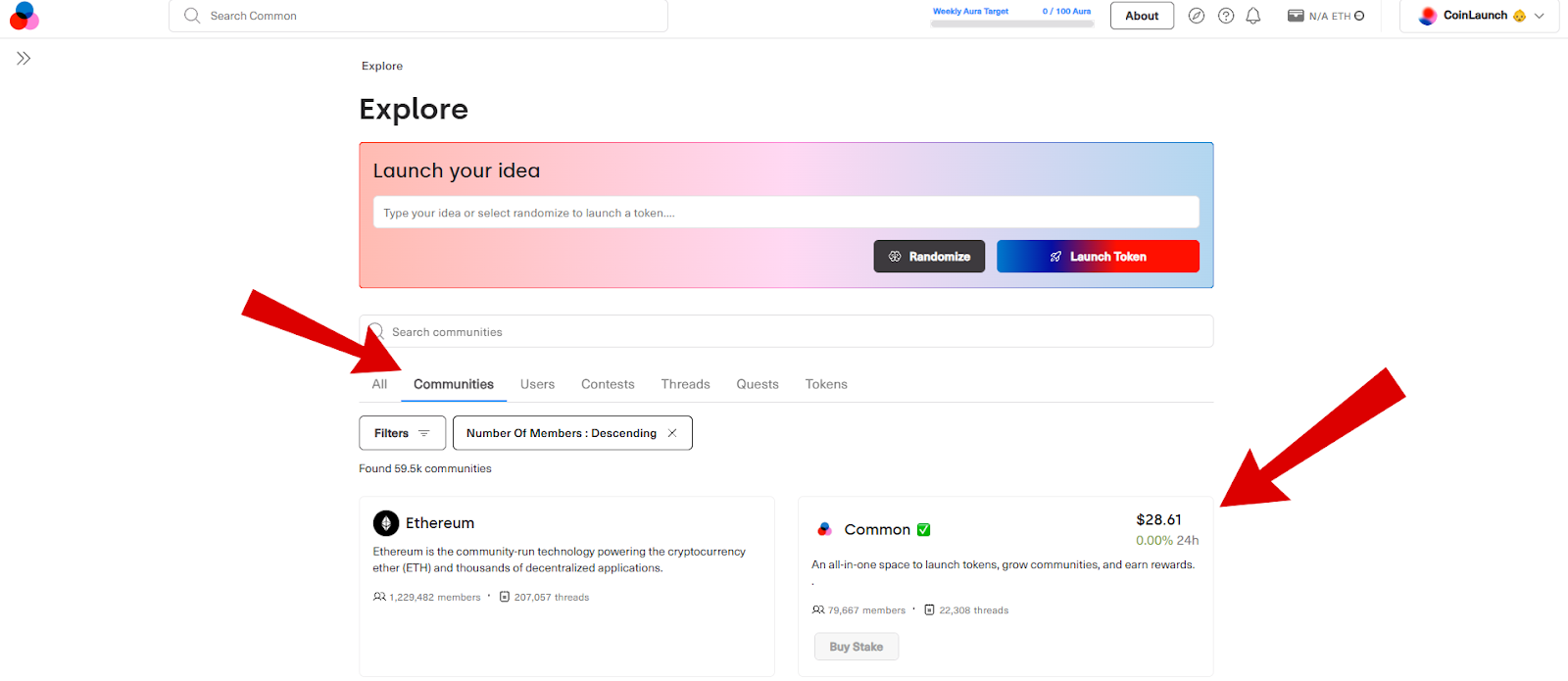Switch to the Users tab

click(537, 384)
